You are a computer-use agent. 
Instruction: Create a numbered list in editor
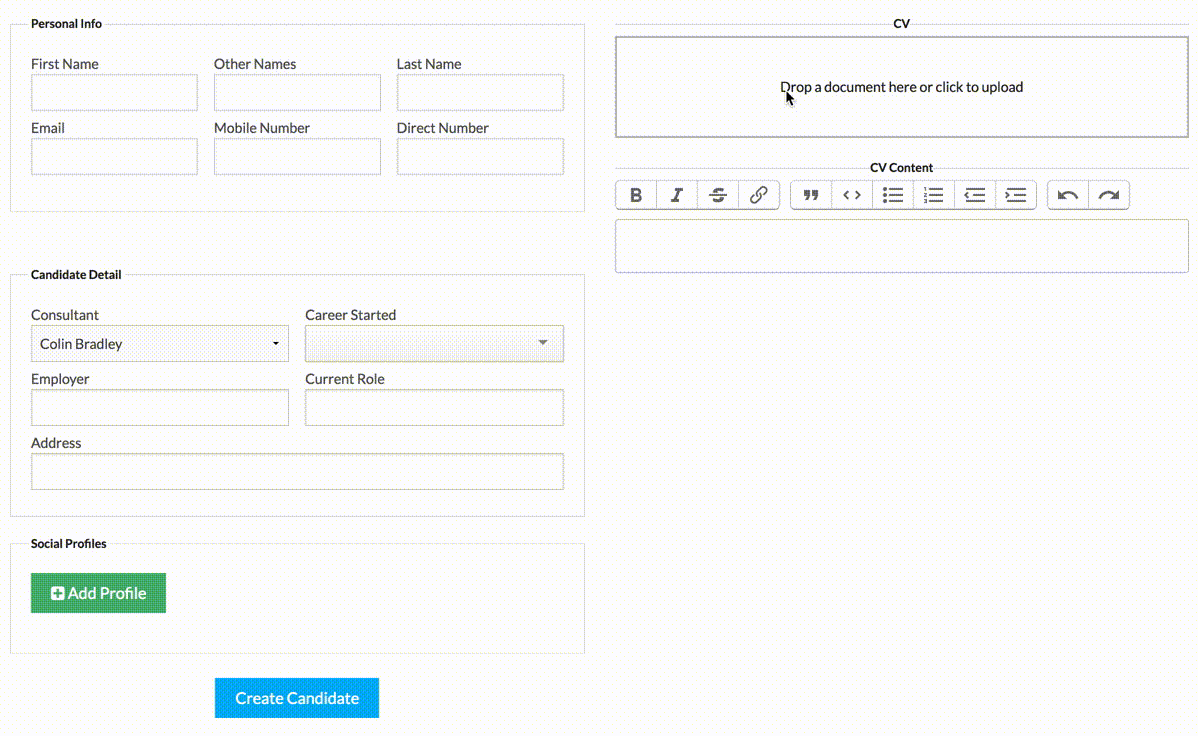934,195
